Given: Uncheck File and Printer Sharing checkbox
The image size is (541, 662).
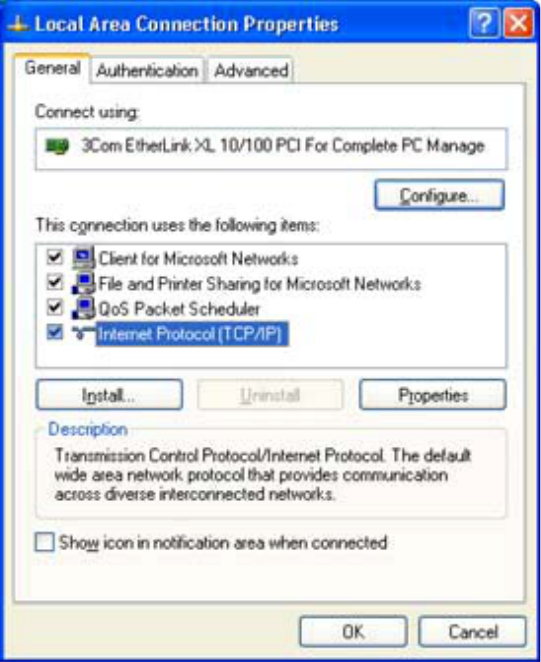Looking at the screenshot, I should (x=55, y=282).
